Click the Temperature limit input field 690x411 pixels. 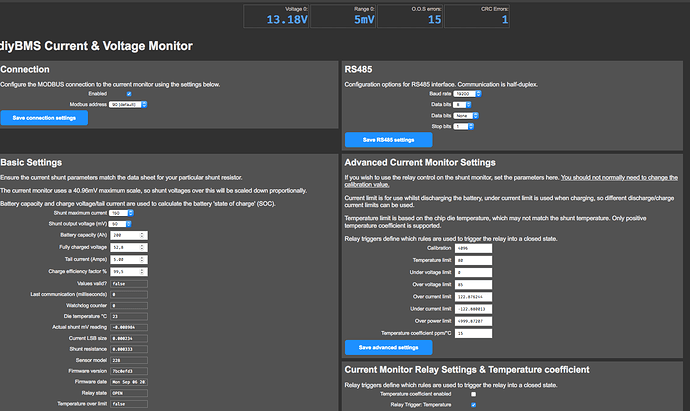(473, 261)
